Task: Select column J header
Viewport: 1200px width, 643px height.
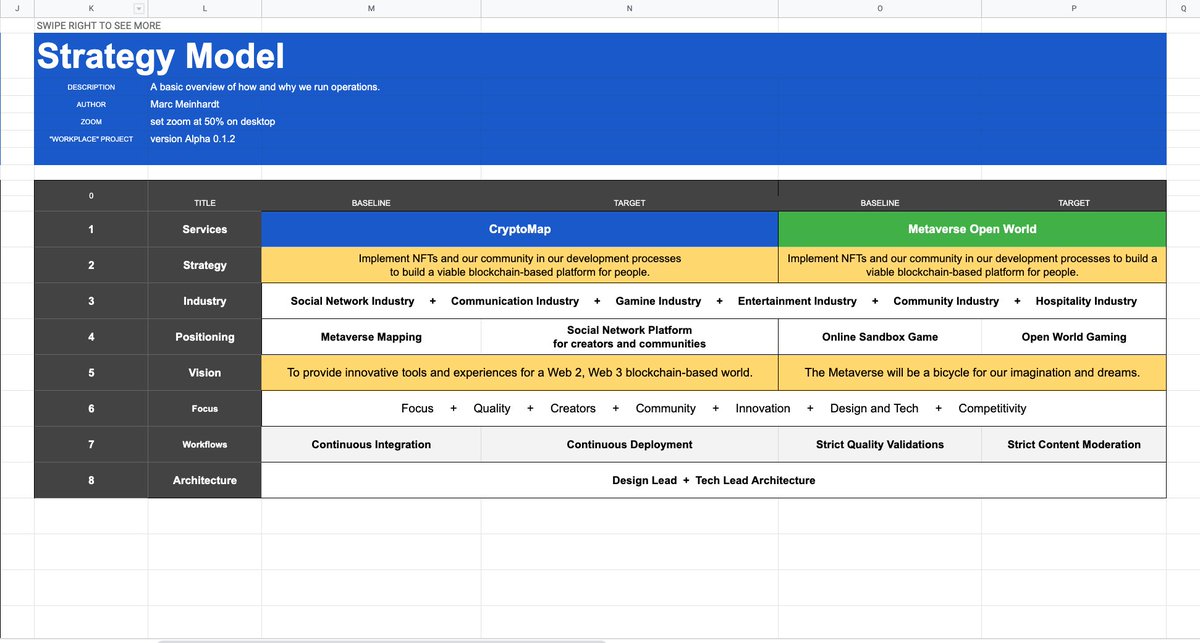Action: tap(17, 9)
